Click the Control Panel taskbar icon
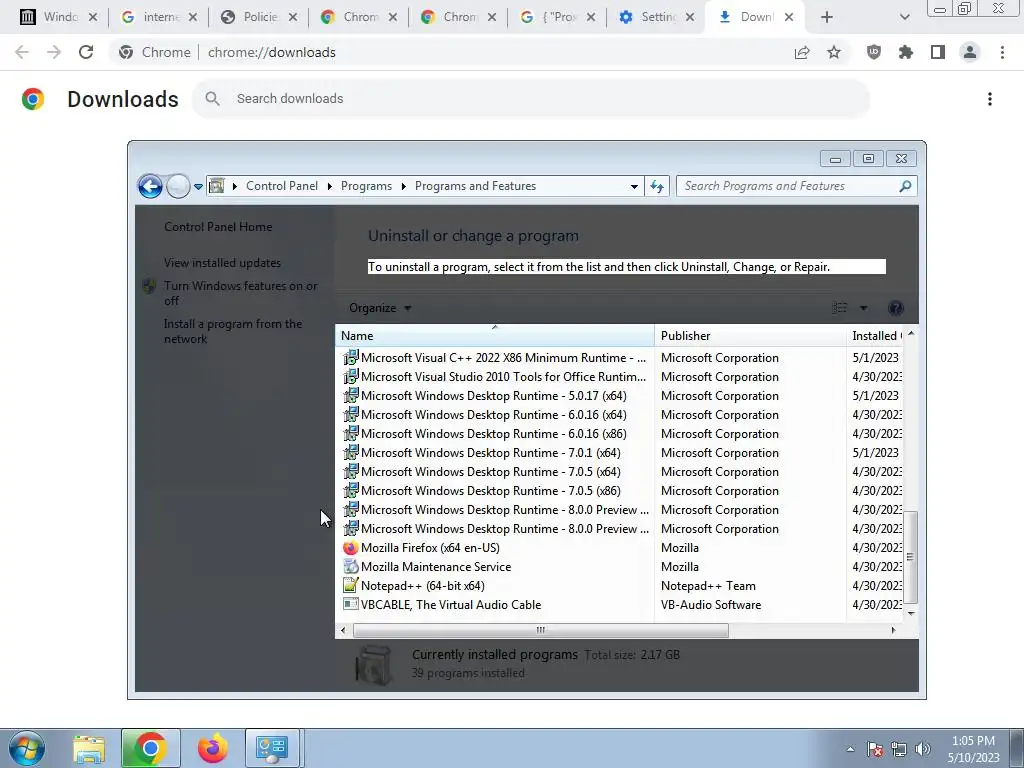This screenshot has height=768, width=1024. [272, 748]
